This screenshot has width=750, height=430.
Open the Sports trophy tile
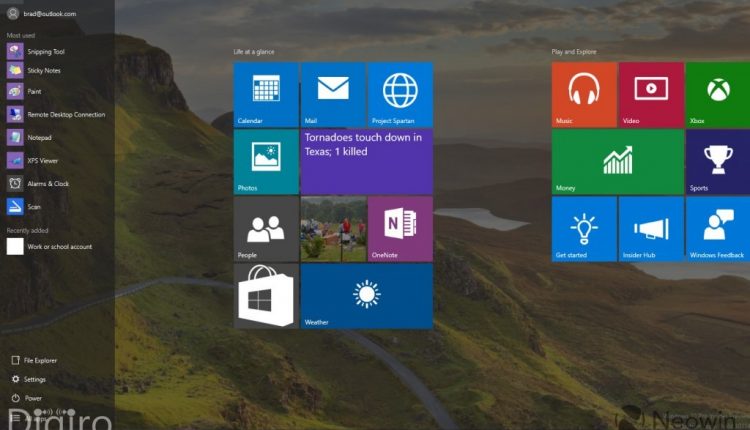pyautogui.click(x=718, y=162)
